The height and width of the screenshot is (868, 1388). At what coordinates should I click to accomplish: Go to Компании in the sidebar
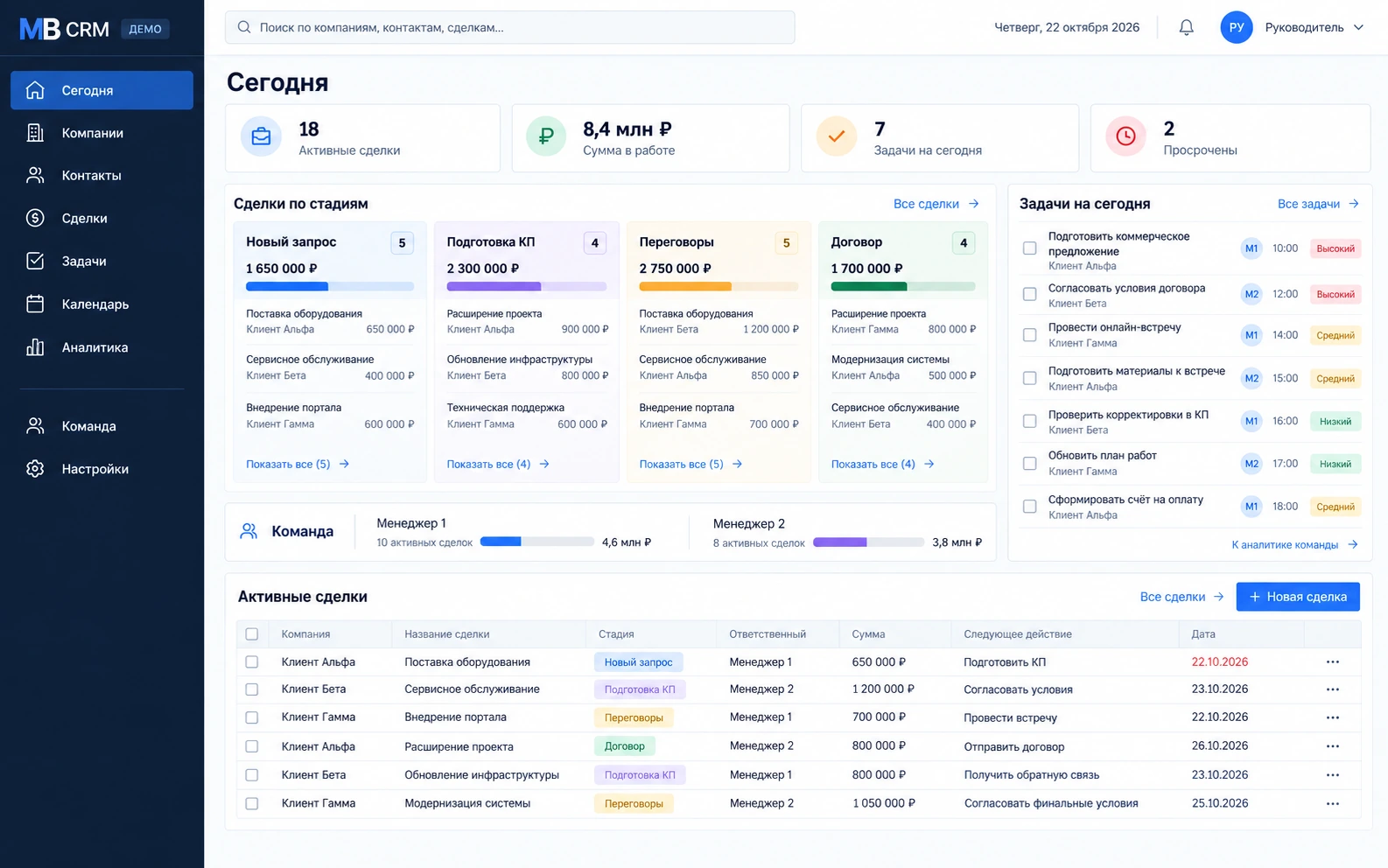pos(102,133)
